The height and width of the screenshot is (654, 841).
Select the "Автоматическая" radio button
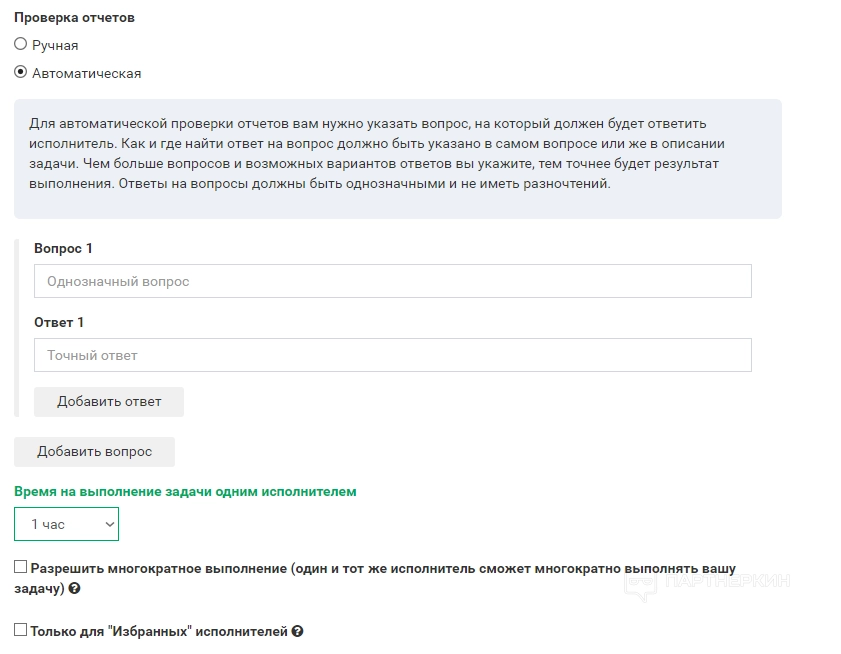[x=21, y=72]
